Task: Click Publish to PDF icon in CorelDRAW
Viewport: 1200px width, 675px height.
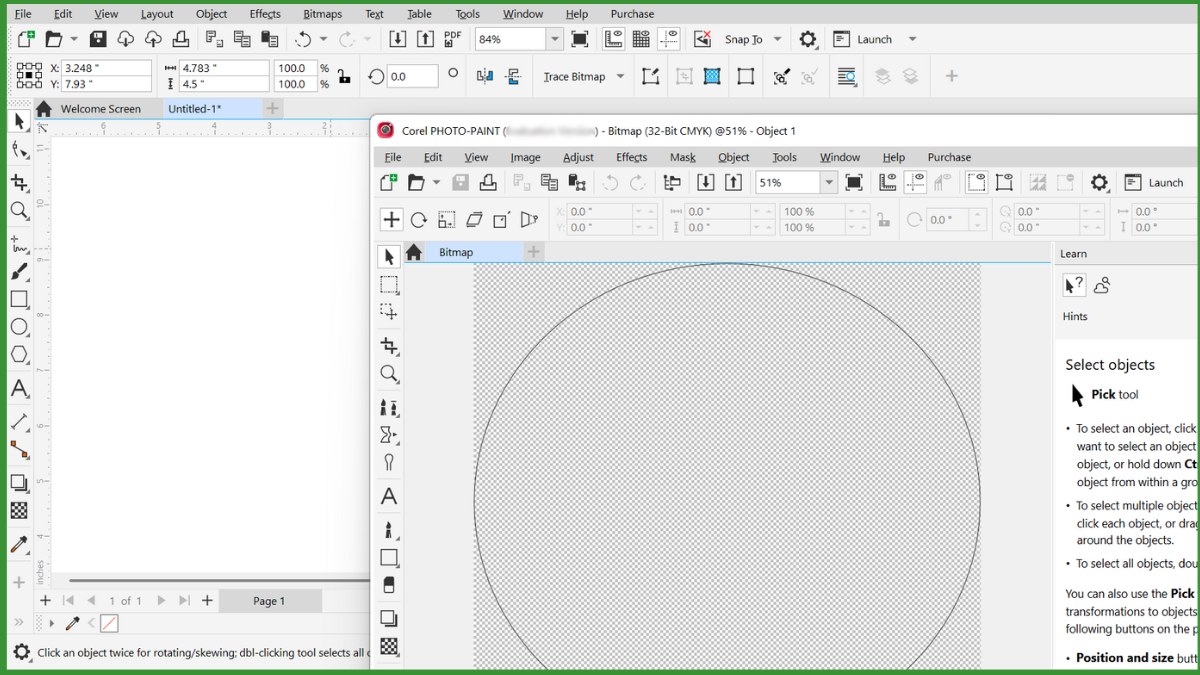Action: pos(453,39)
